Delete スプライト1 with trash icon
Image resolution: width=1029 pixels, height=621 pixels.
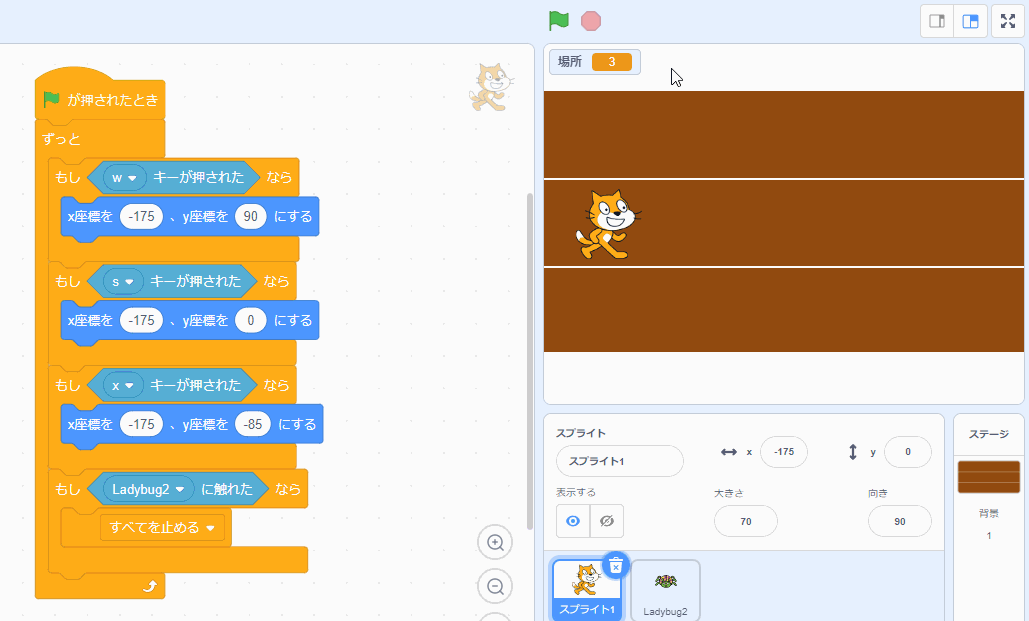616,565
